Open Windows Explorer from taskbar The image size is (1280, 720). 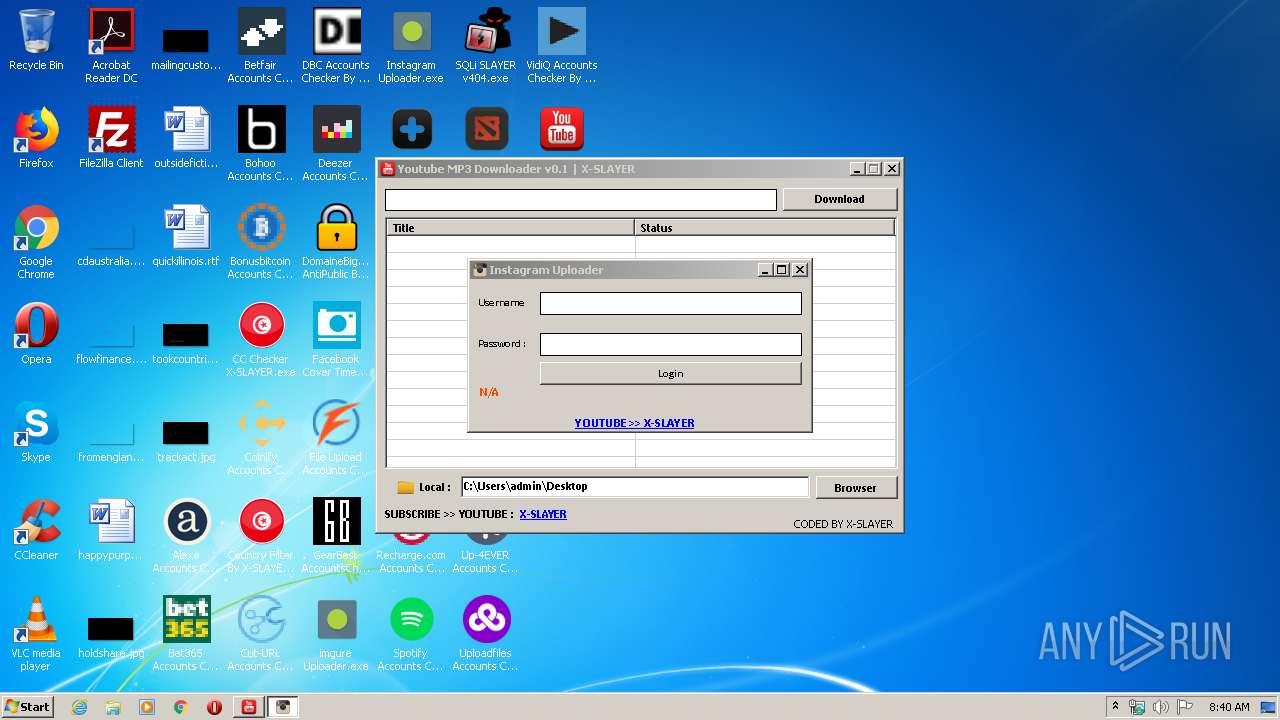[x=113, y=707]
